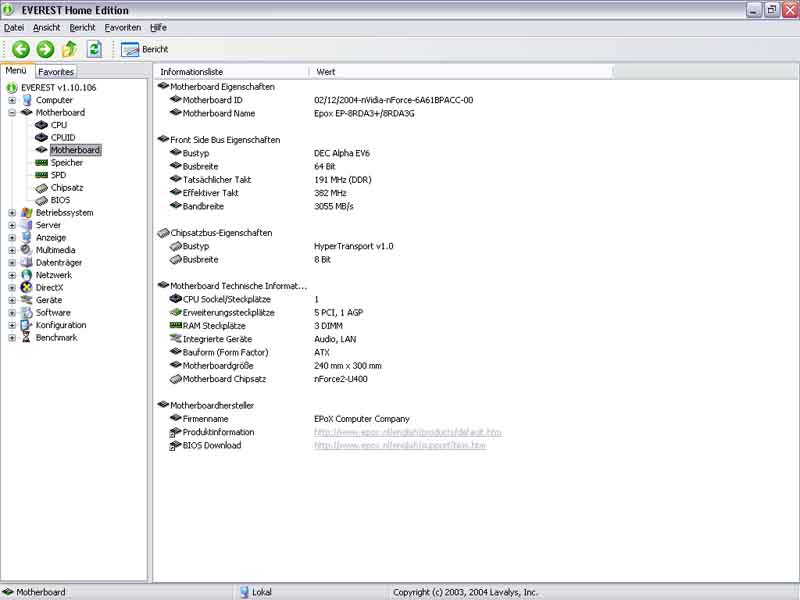Screen dimensions: 800x600
Task: Click the green Forward arrow toolbar icon
Action: (x=45, y=49)
